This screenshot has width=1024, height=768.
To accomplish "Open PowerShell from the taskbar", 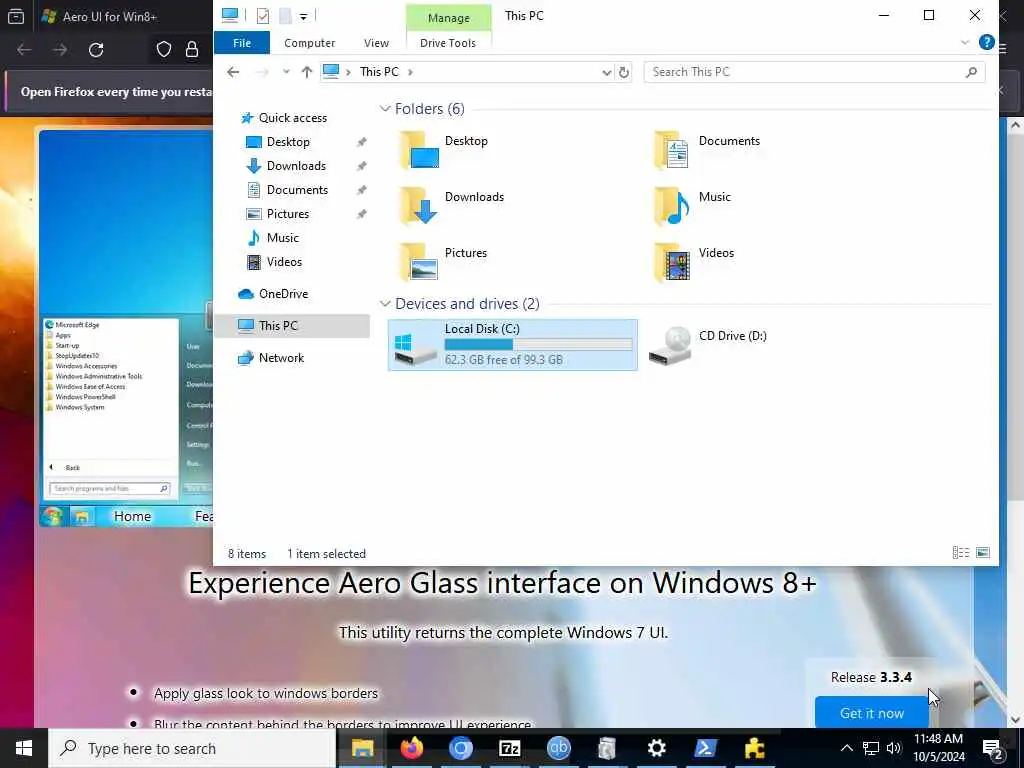I will pyautogui.click(x=705, y=748).
